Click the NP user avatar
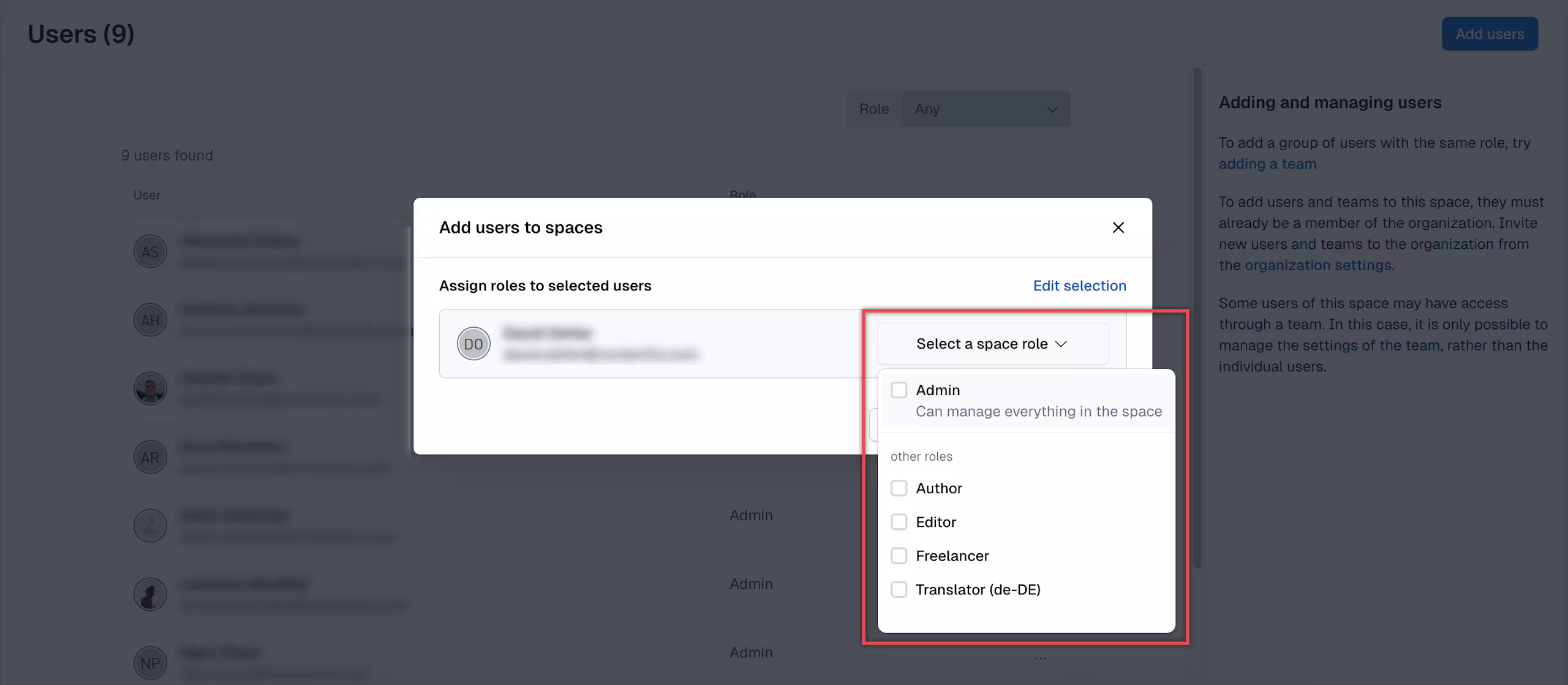 150,663
